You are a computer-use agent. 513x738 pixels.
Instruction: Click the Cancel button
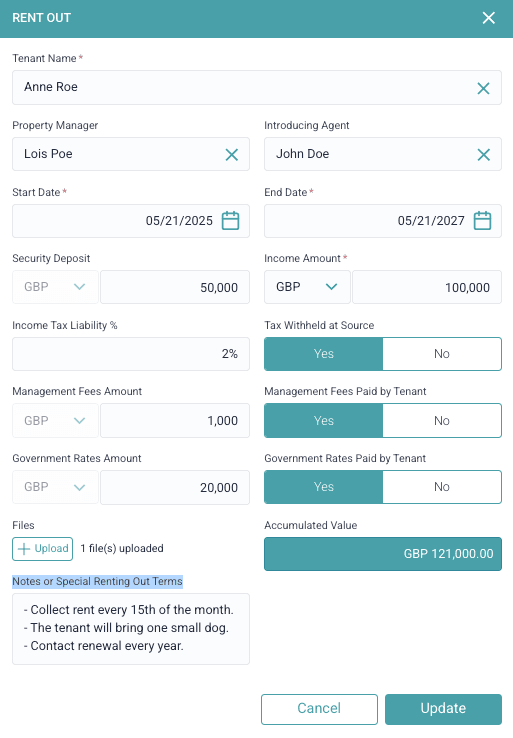tap(319, 709)
